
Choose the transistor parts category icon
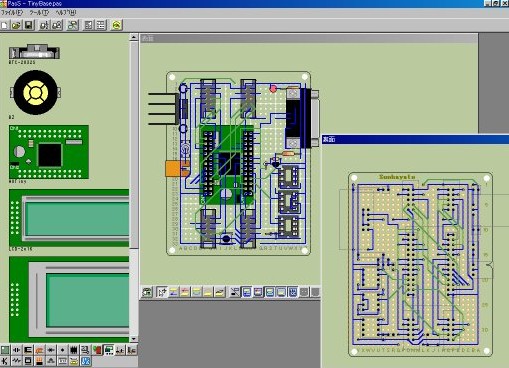tap(5, 361)
